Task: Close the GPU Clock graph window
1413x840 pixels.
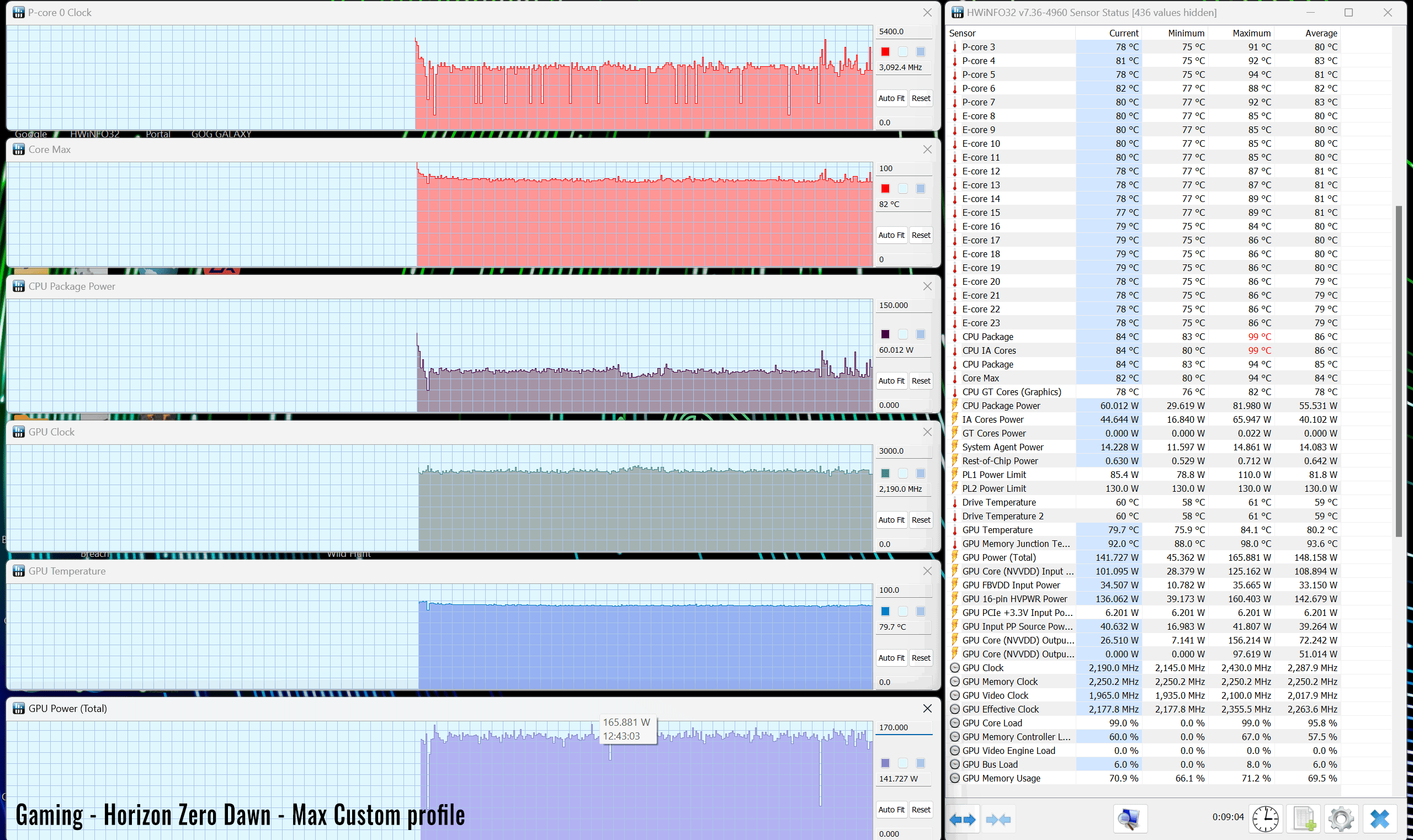Action: [927, 432]
